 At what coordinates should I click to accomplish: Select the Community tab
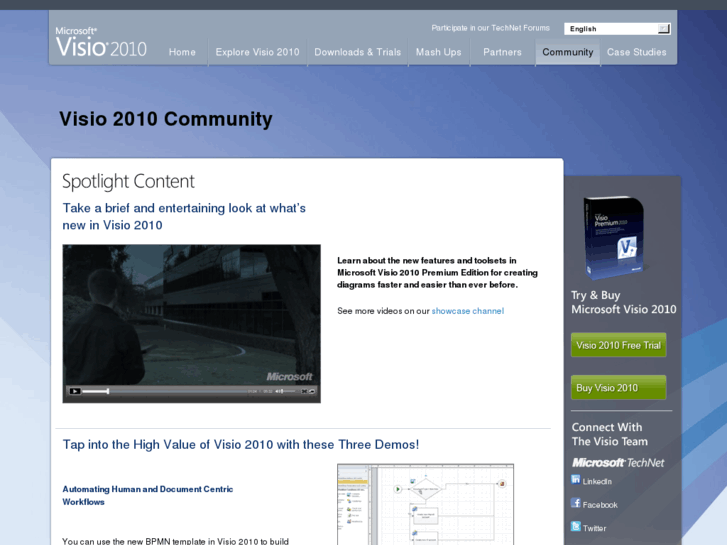click(x=568, y=52)
